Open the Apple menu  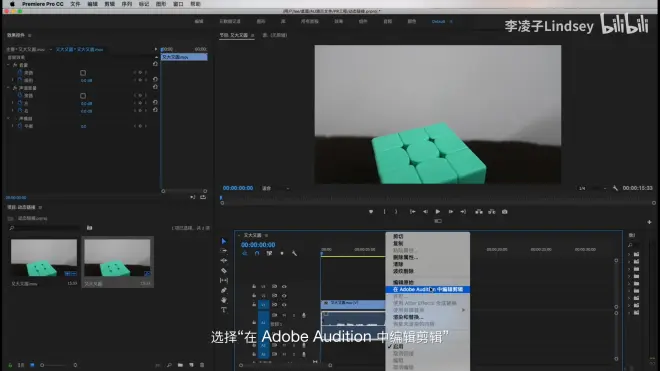click(12, 4)
